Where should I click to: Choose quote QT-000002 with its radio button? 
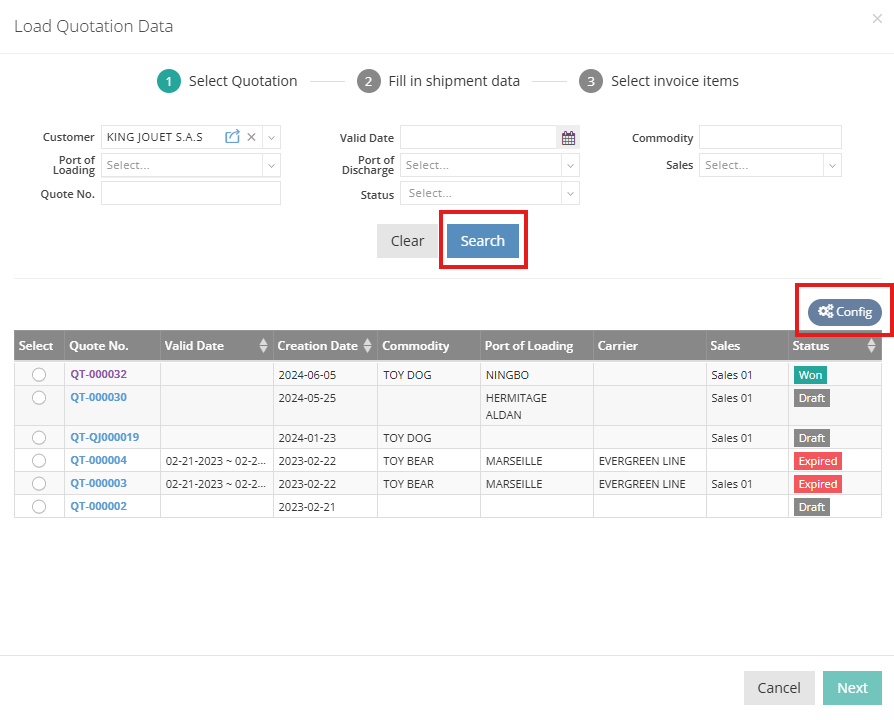point(38,507)
